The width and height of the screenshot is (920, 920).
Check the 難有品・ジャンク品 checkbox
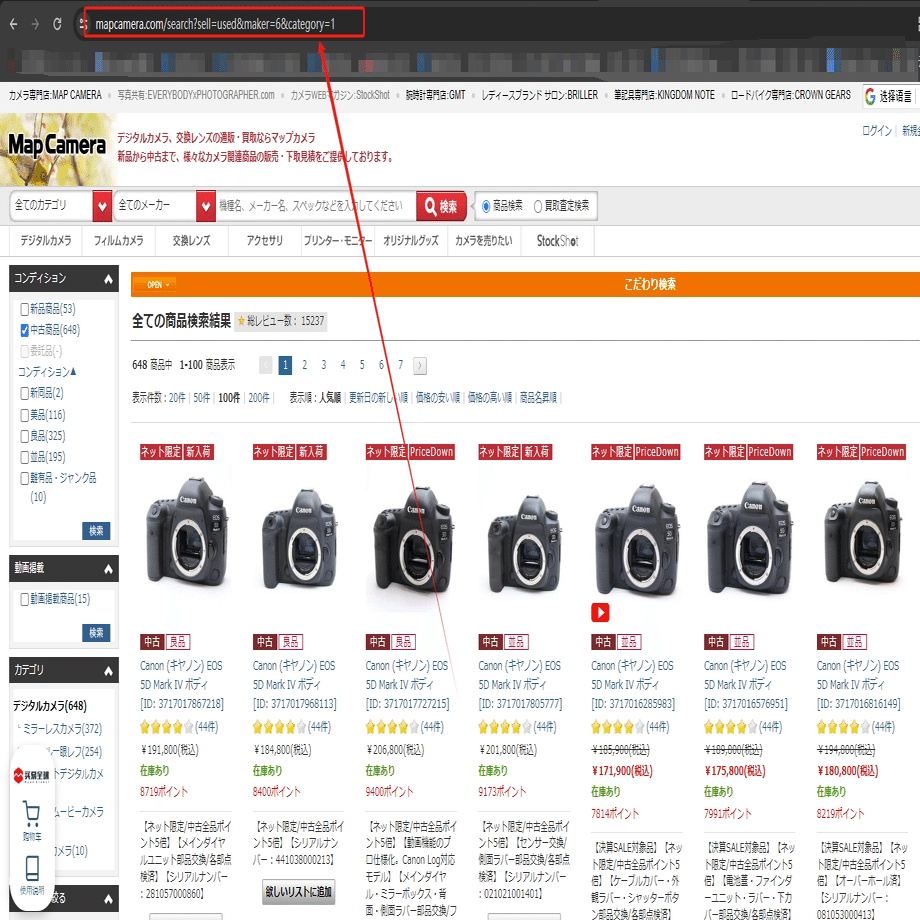(x=24, y=478)
